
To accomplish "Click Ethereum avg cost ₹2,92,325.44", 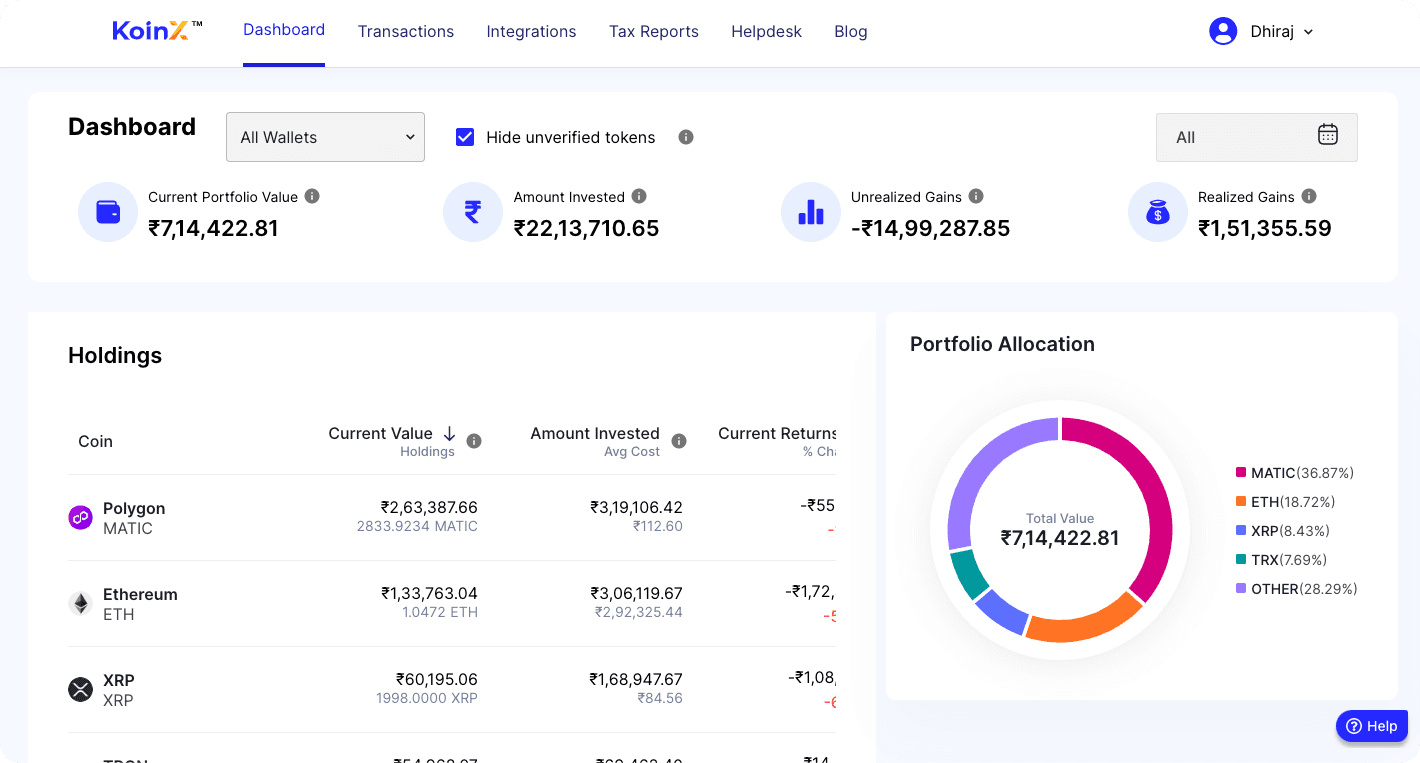I will (x=639, y=612).
